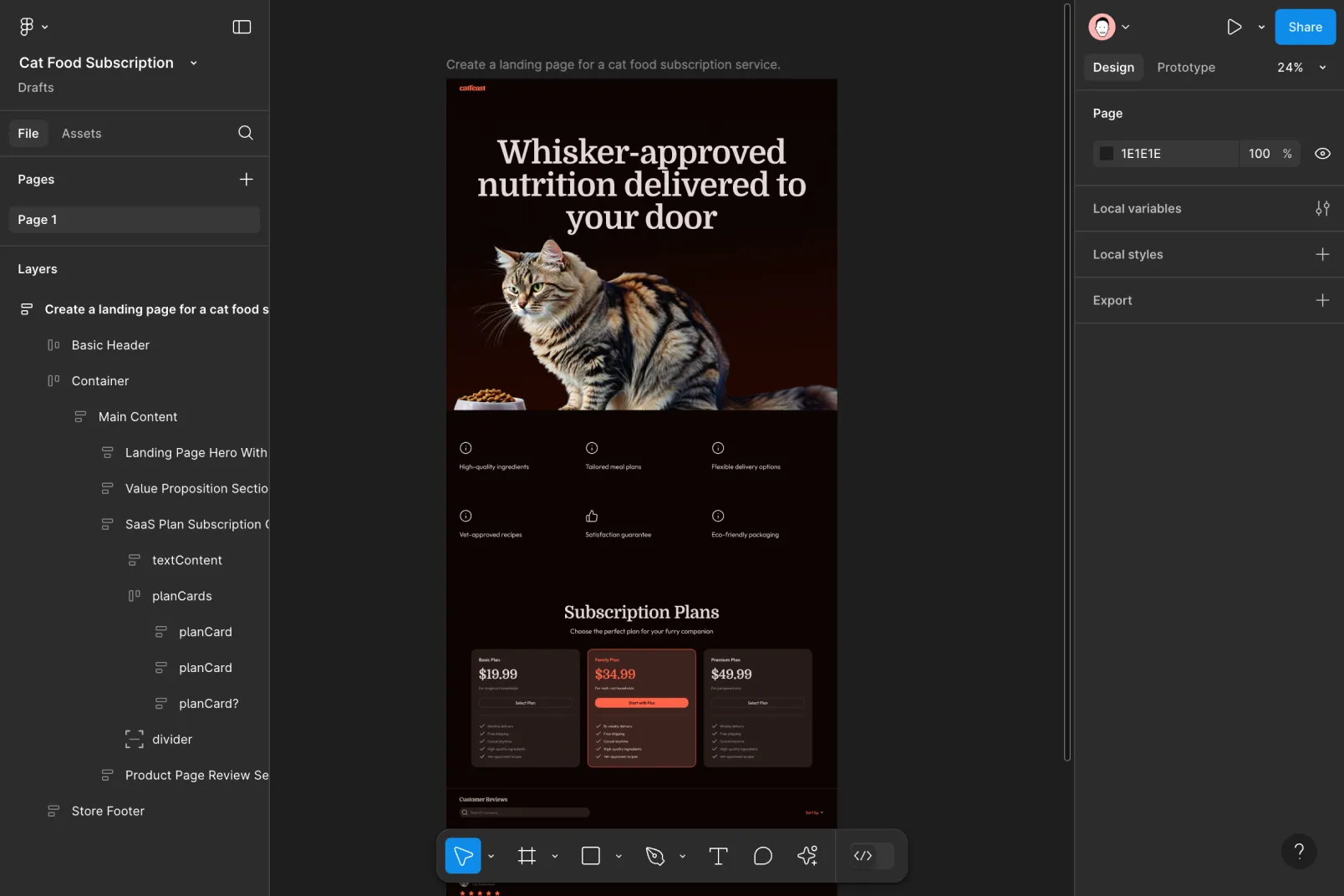Search layers with the magnifier icon

[x=246, y=133]
